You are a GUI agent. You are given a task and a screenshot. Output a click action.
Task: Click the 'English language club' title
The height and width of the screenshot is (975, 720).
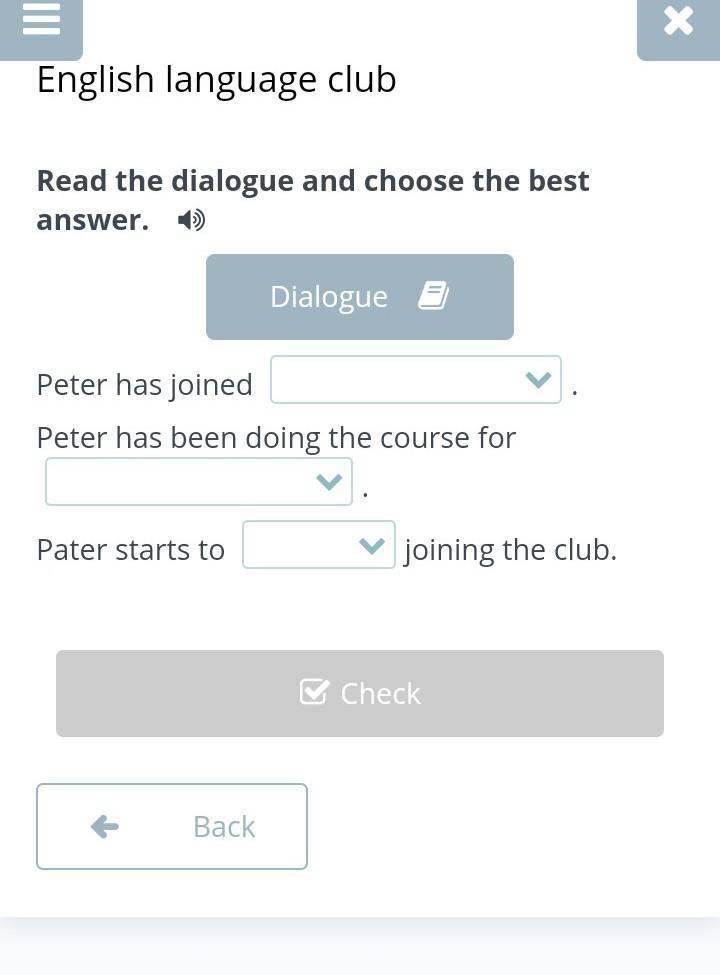click(x=216, y=80)
